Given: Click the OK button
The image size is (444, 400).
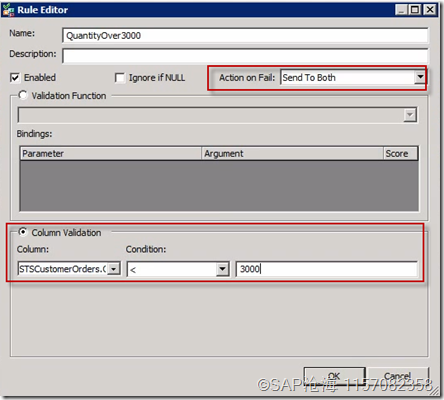Looking at the screenshot, I should pos(334,377).
